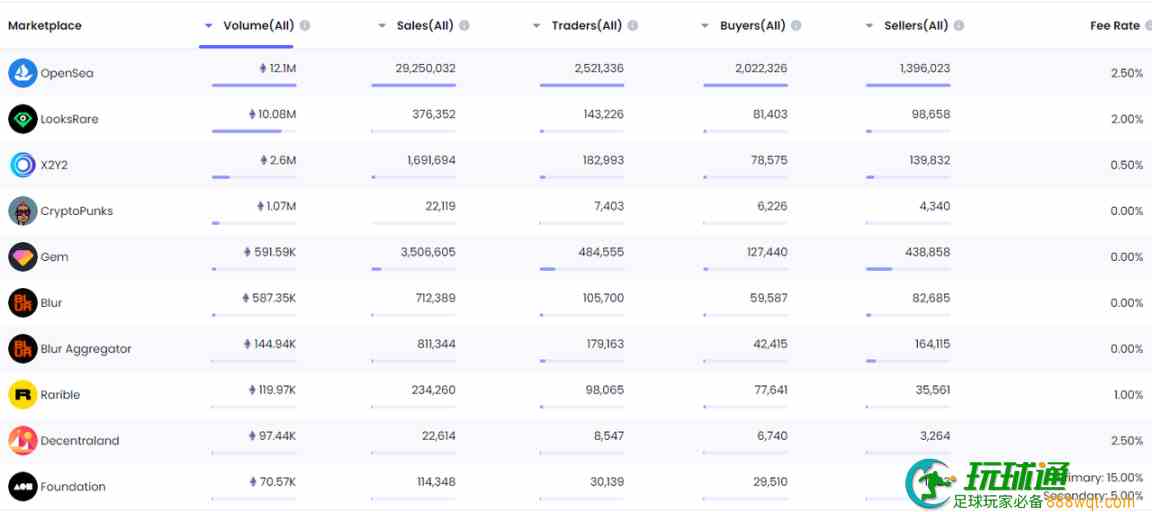1152x512 pixels.
Task: Open the Sellers(All) time range dropdown arrow
Action: pos(869,26)
